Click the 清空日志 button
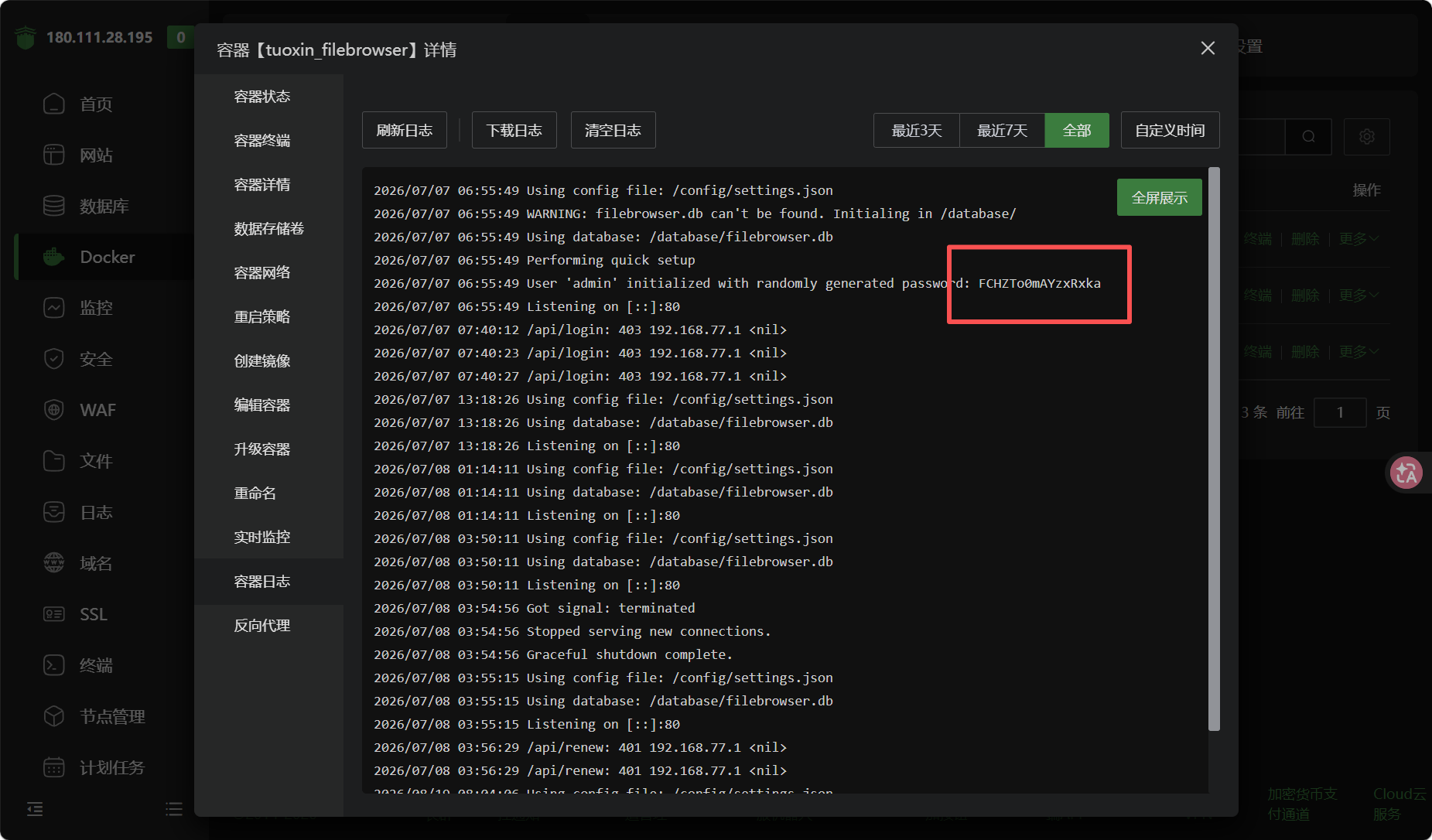The width and height of the screenshot is (1432, 840). coord(613,130)
